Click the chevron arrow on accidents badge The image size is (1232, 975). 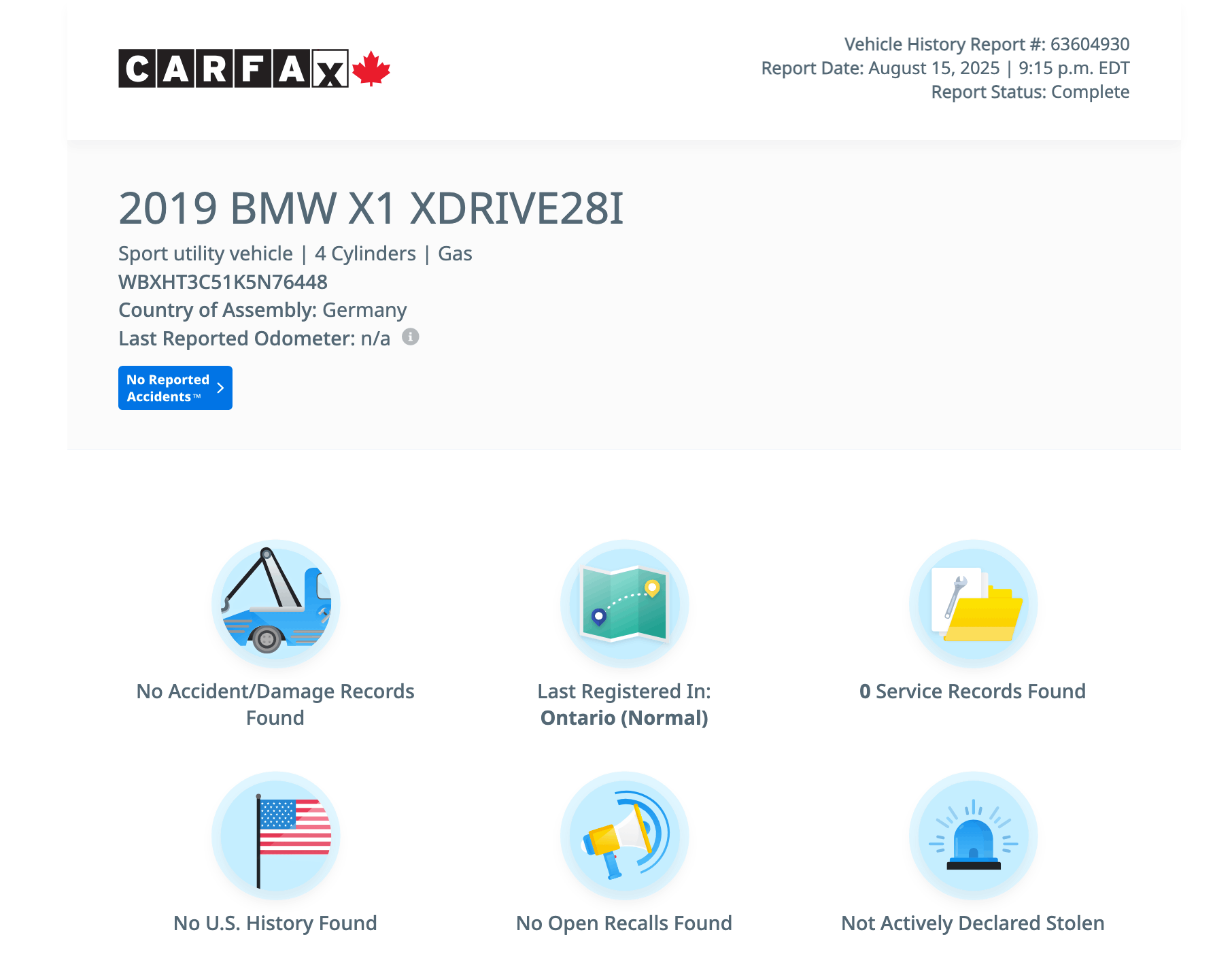point(220,388)
